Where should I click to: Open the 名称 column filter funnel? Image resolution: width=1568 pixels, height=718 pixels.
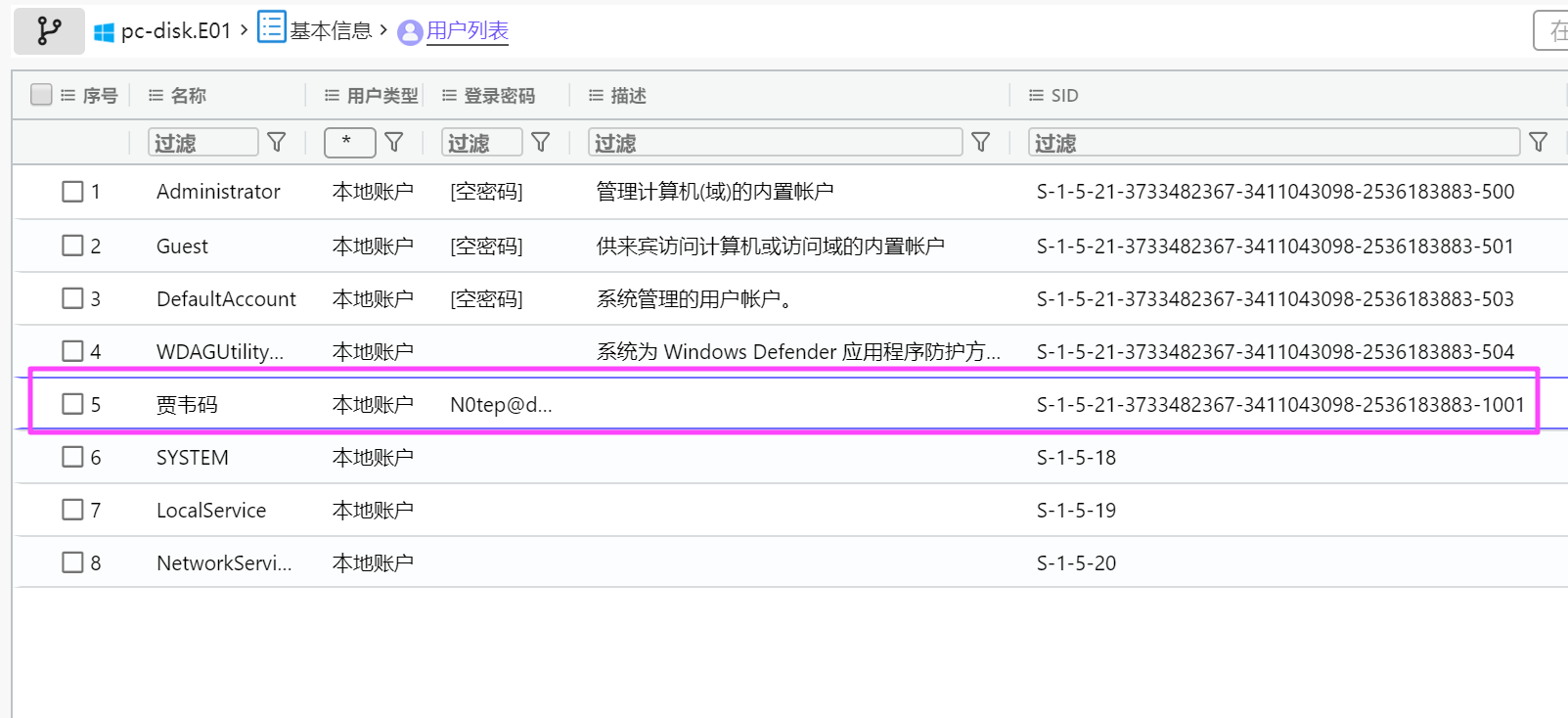pyautogui.click(x=277, y=143)
